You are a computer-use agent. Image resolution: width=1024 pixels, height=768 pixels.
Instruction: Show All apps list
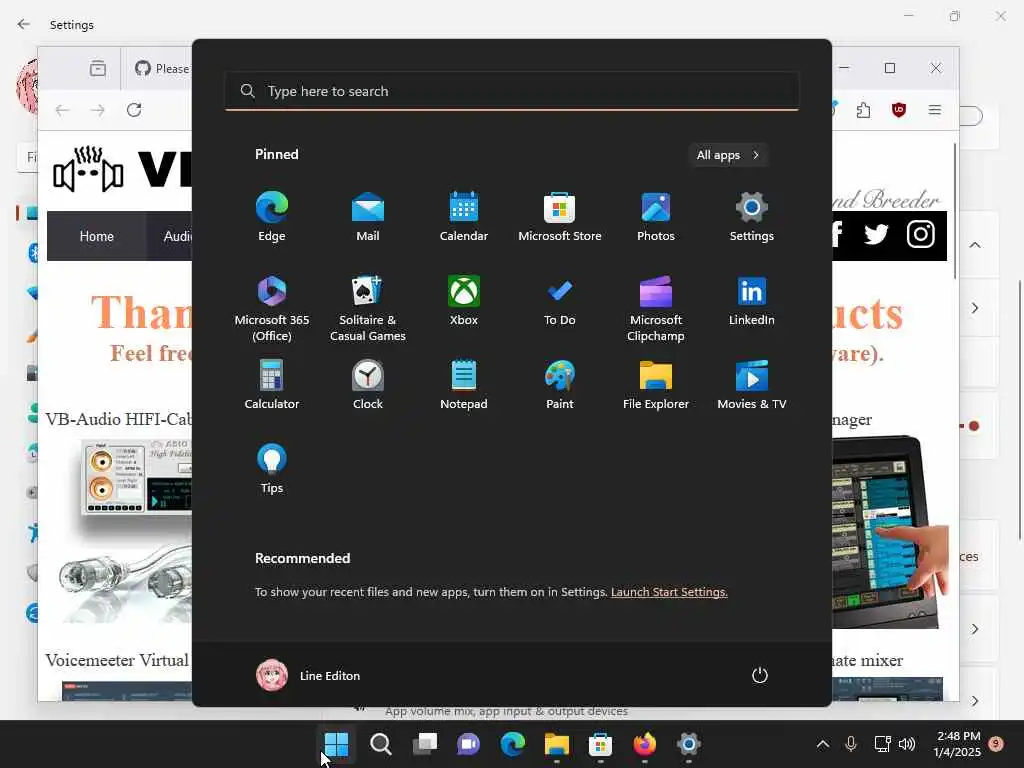point(728,155)
